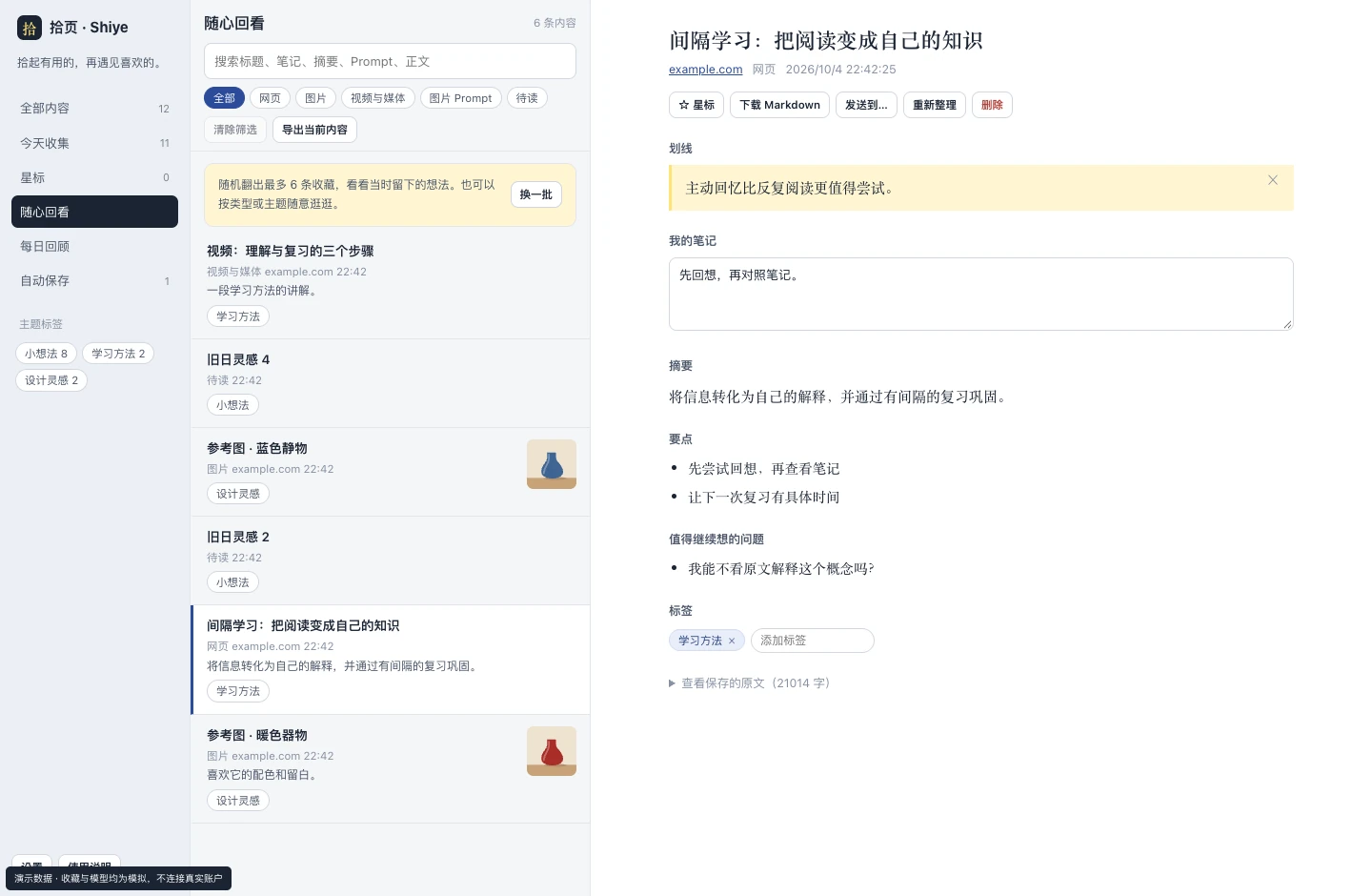Click 下载 Markdown button

pyautogui.click(x=779, y=105)
